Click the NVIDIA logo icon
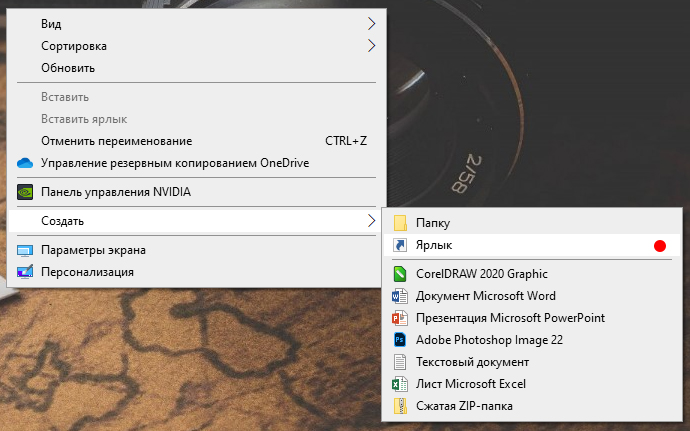The height and width of the screenshot is (431, 690). pos(25,192)
